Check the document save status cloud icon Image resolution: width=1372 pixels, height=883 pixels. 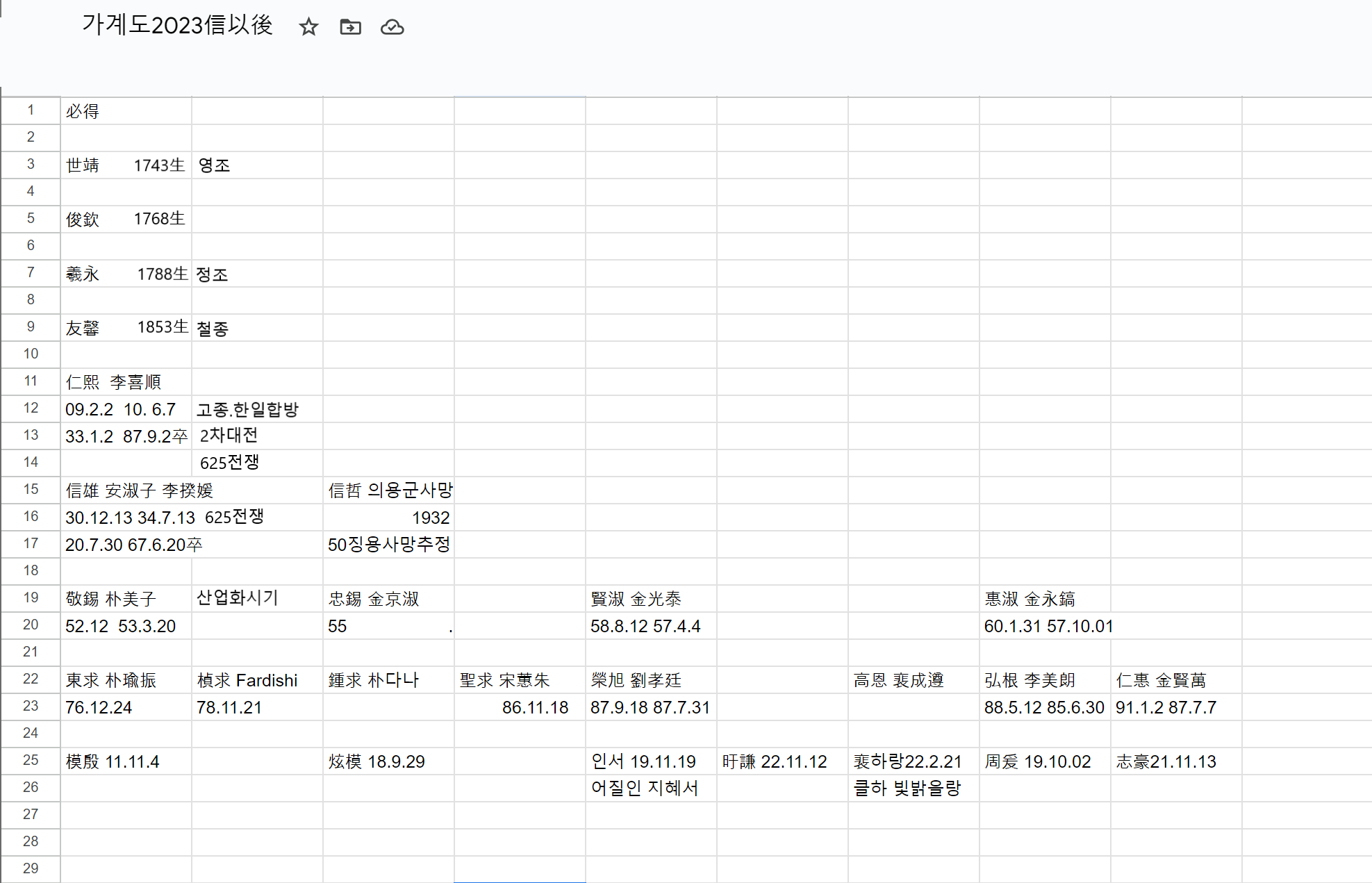coord(392,27)
